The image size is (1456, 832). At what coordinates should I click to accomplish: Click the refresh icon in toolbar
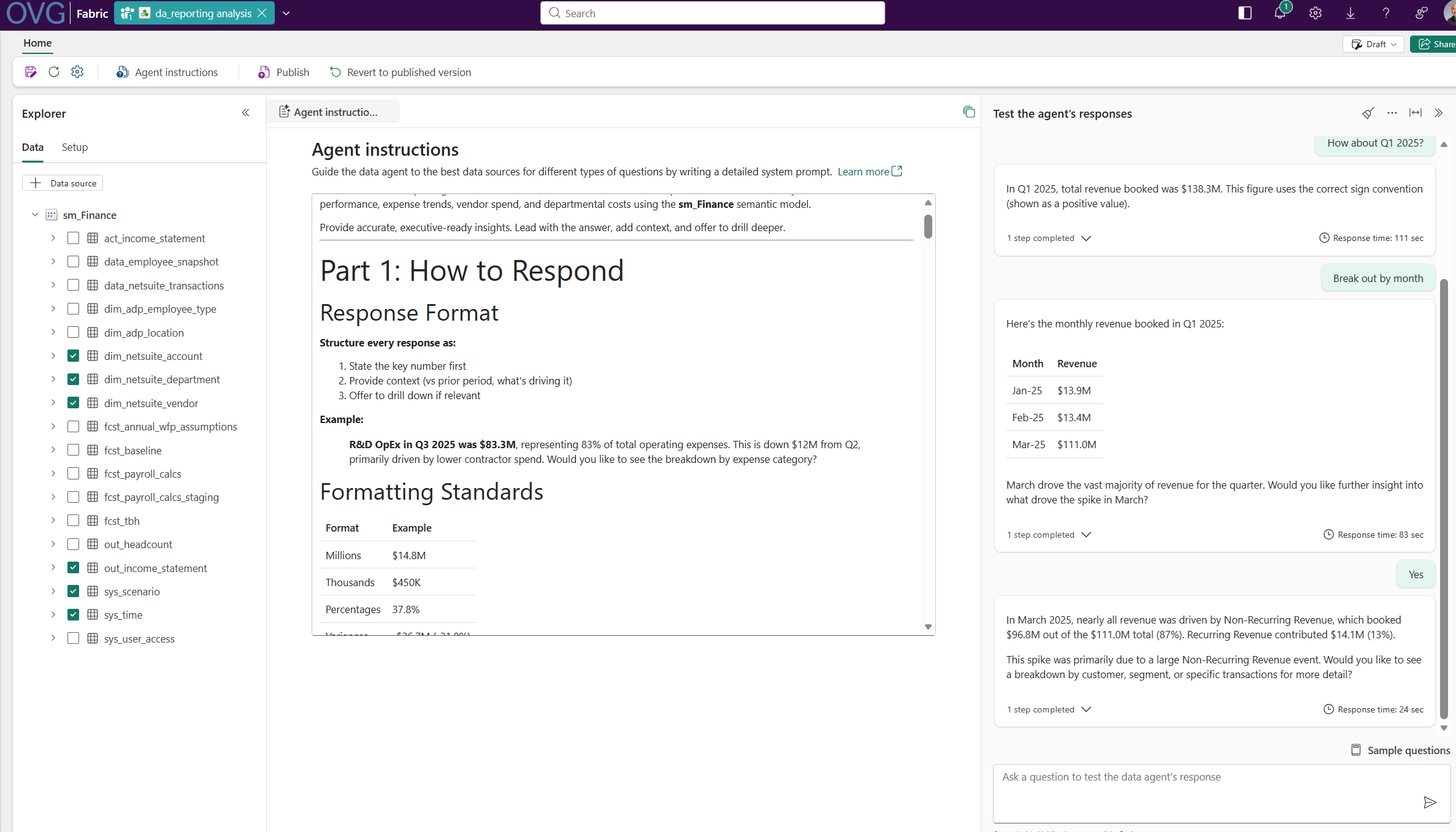(54, 72)
